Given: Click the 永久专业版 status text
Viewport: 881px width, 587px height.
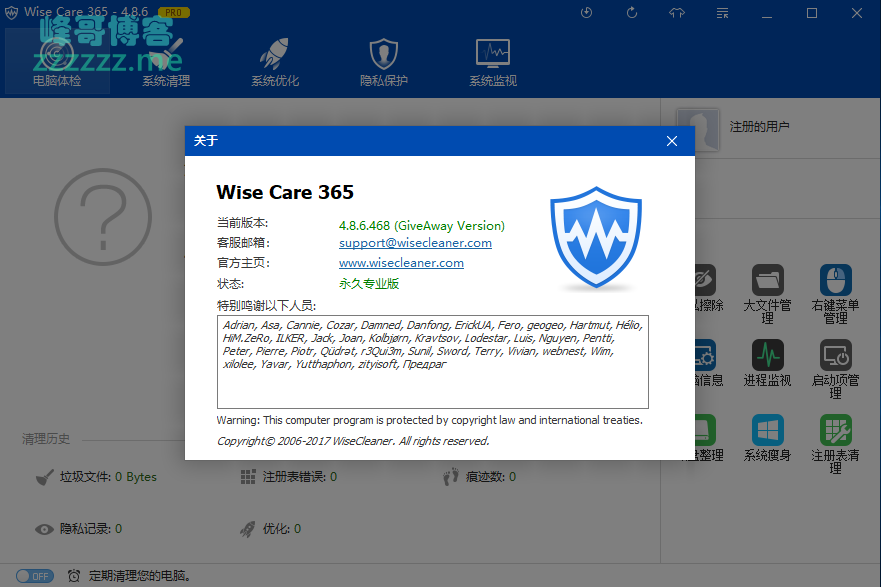Looking at the screenshot, I should (369, 284).
